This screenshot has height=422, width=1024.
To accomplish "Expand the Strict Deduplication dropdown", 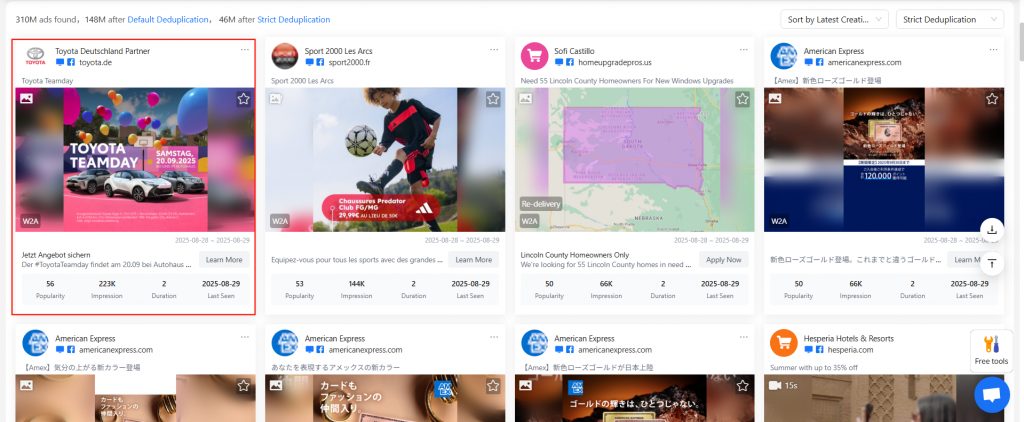I will (x=950, y=19).
